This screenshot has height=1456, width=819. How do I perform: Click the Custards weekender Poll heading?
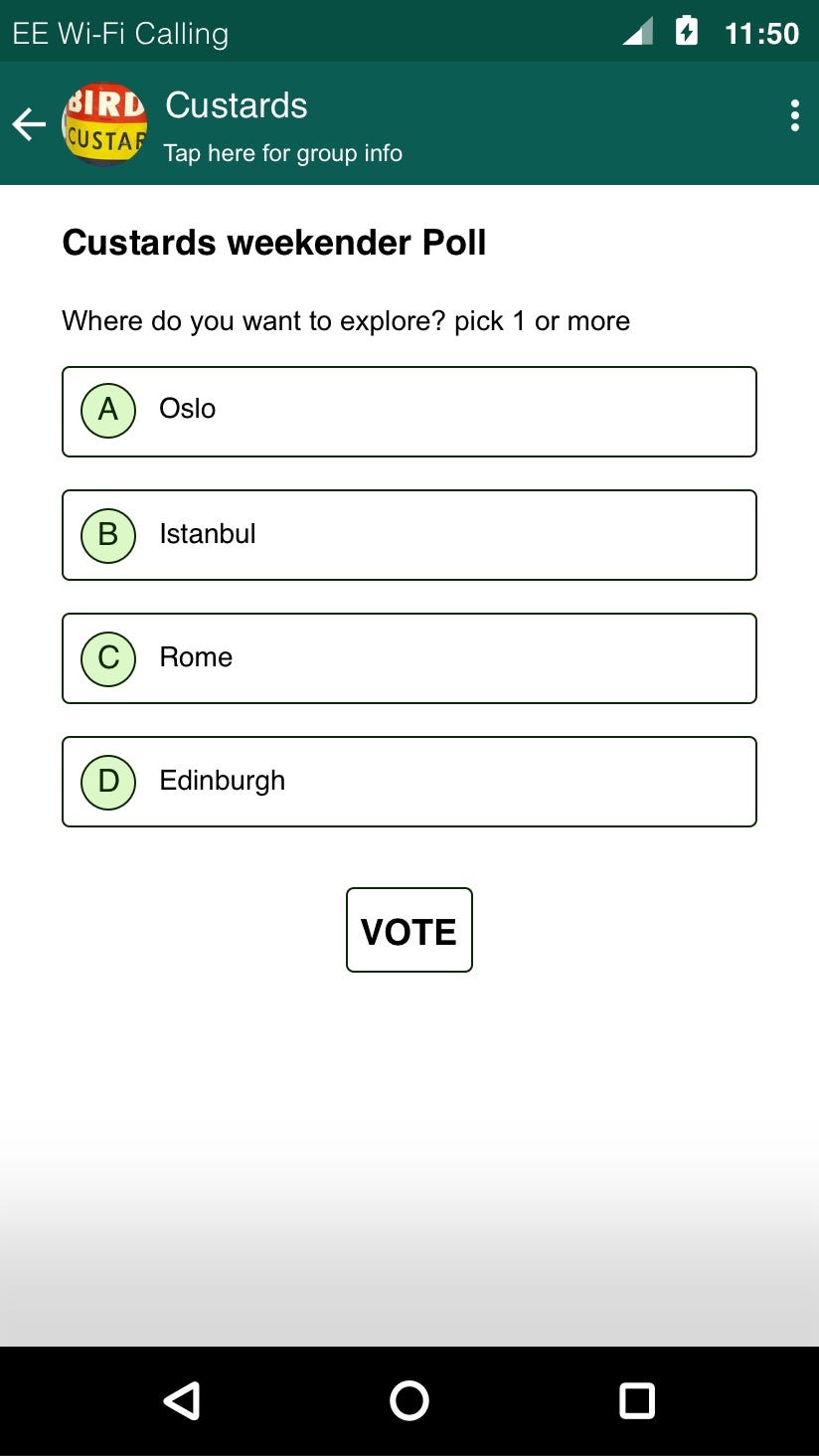pos(273,242)
